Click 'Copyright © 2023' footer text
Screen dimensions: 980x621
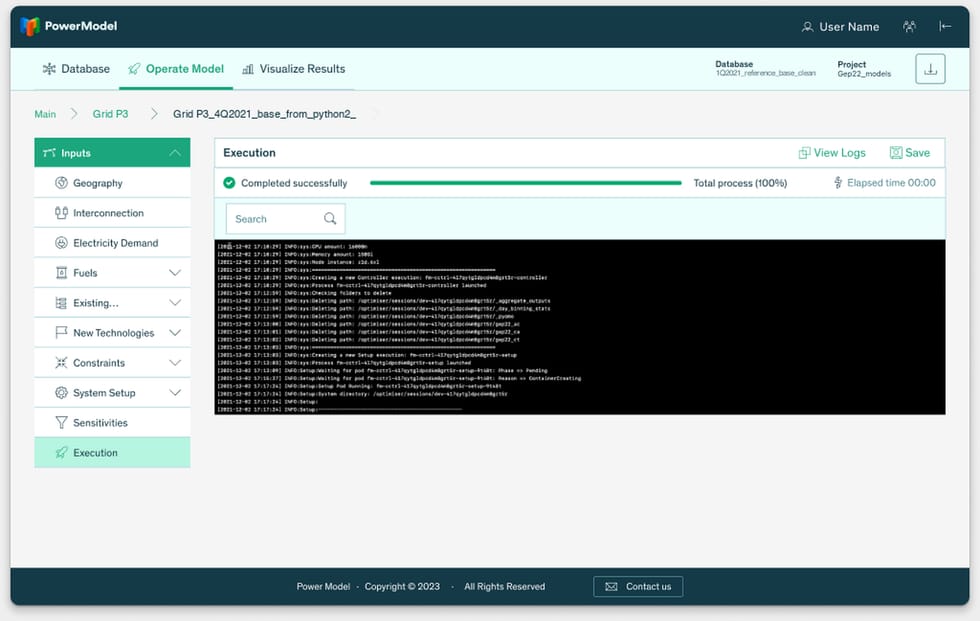click(x=402, y=587)
